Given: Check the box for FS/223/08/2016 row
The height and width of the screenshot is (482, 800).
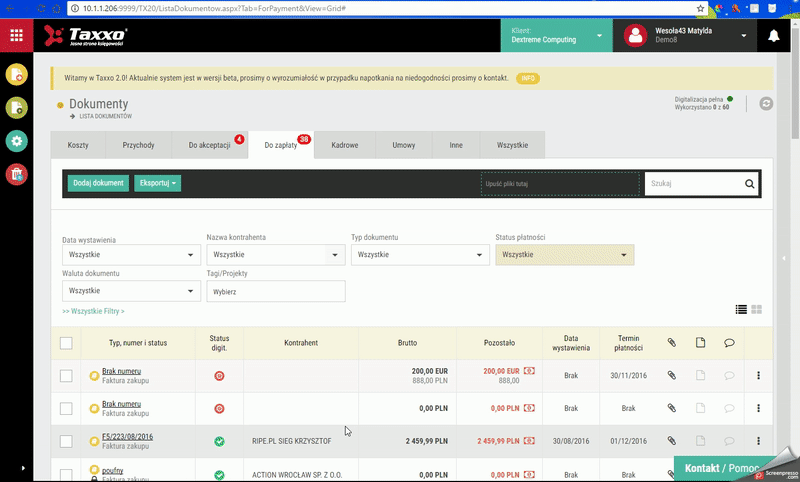Looking at the screenshot, I should 66,441.
